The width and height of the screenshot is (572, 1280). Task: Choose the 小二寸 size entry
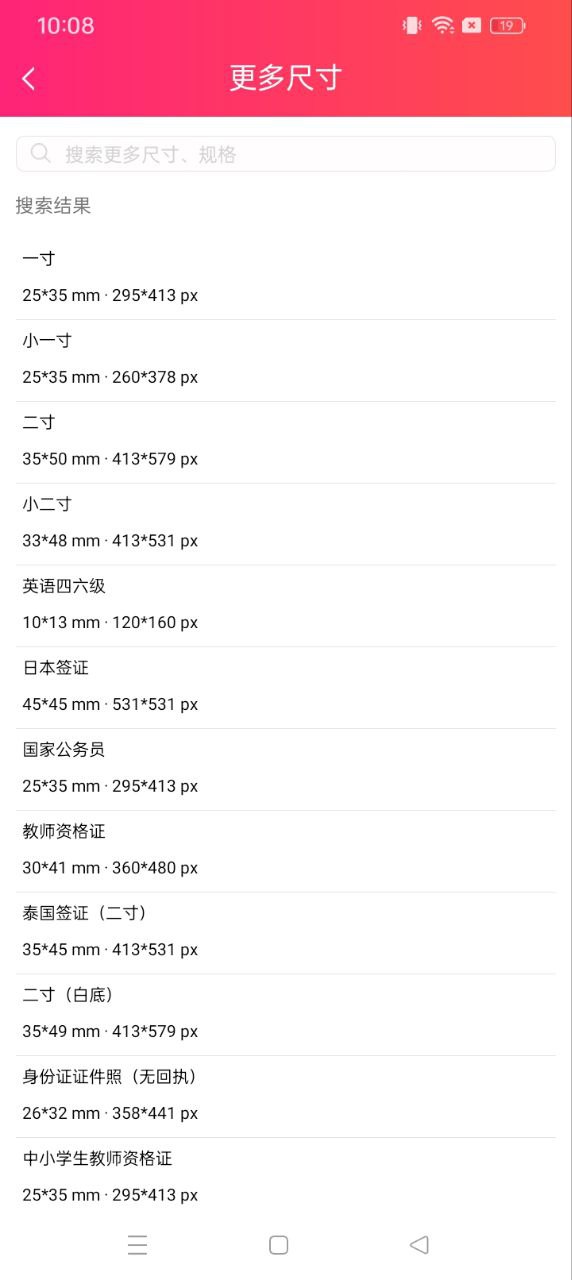[286, 524]
